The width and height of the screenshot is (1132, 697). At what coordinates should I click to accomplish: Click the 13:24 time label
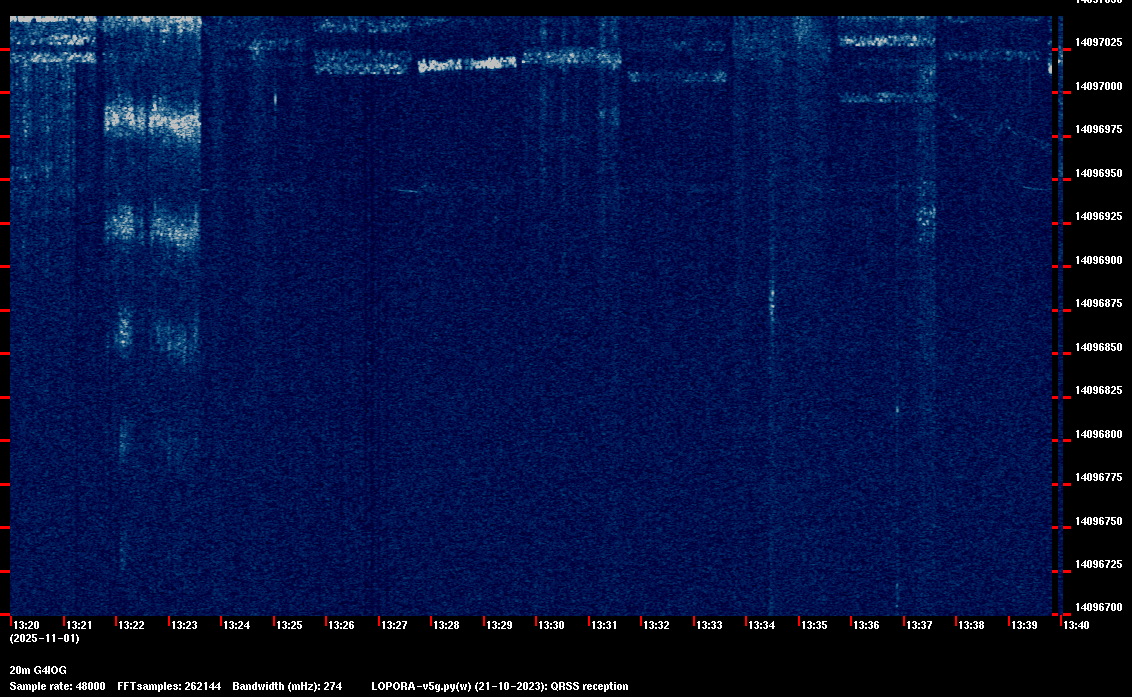tap(237, 625)
